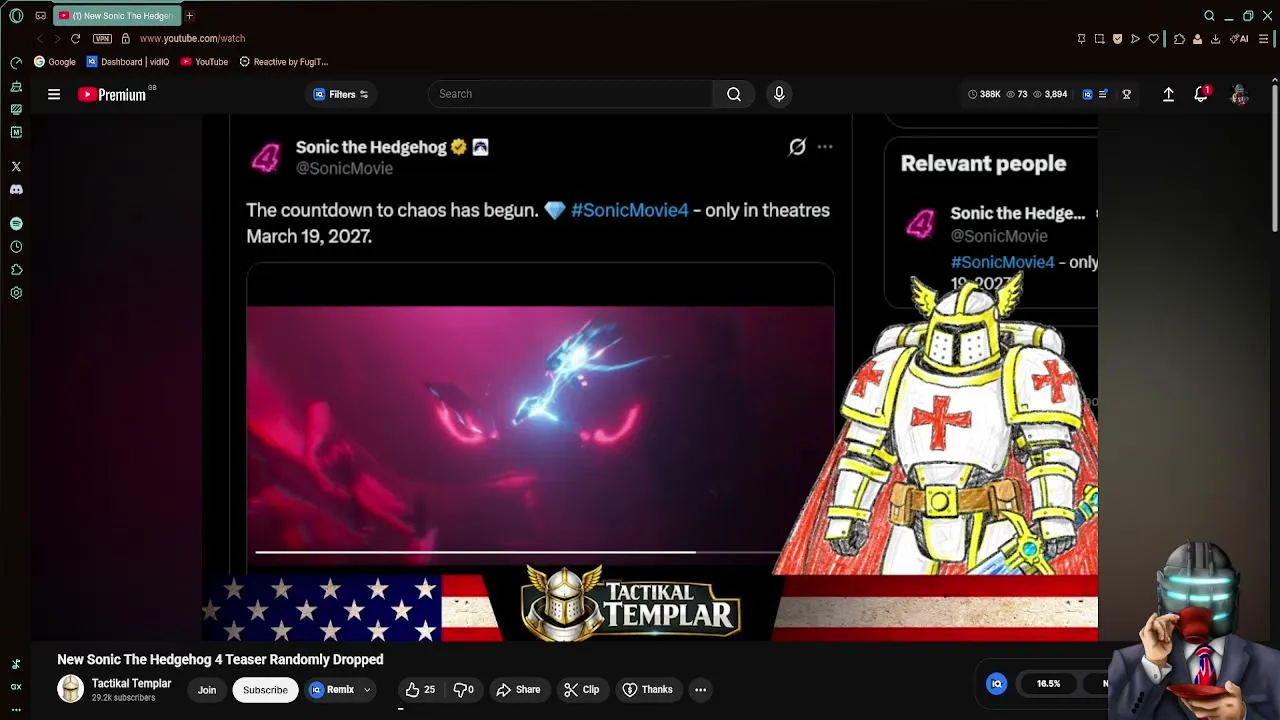The image size is (1280, 720).
Task: Open the Spotify sidebar icon
Action: click(x=16, y=223)
